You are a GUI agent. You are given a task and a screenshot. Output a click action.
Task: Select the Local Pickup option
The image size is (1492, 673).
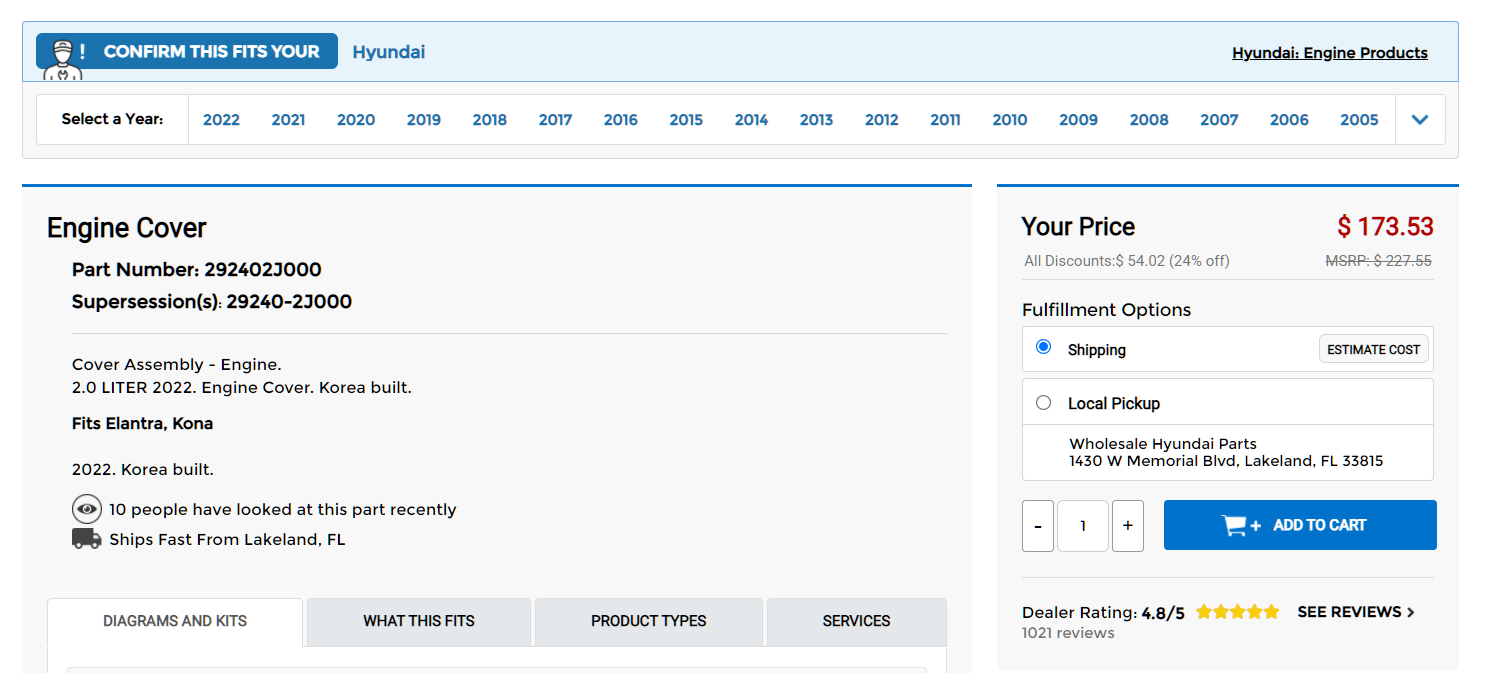point(1044,403)
